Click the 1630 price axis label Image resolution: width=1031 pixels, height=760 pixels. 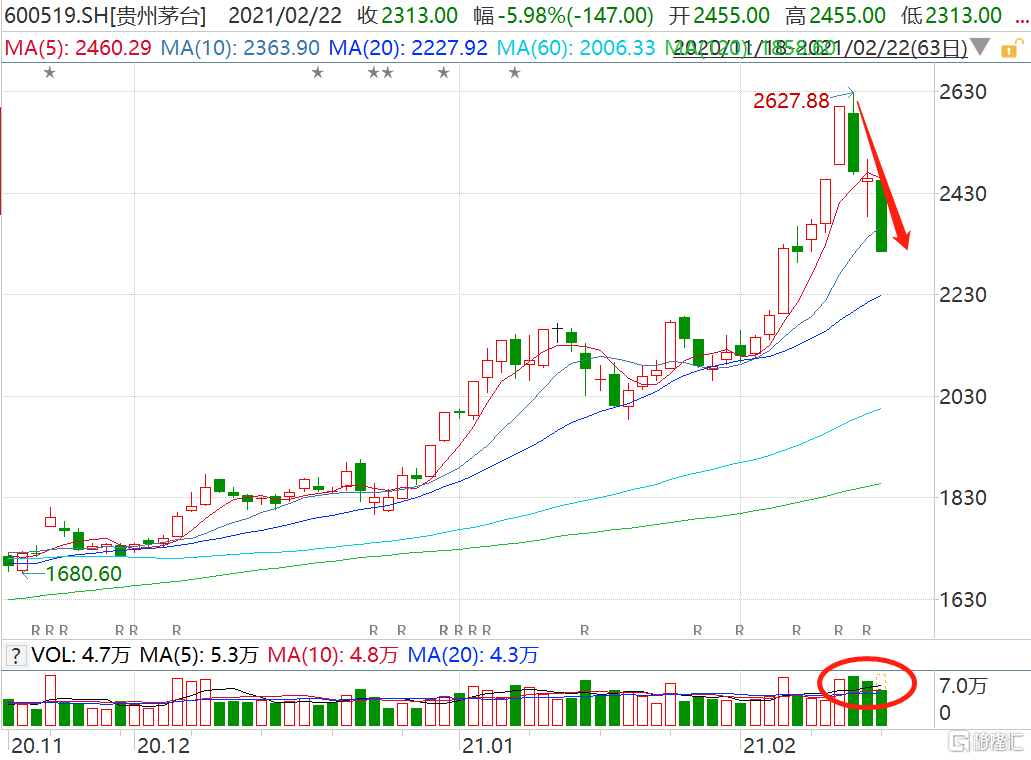pyautogui.click(x=963, y=600)
